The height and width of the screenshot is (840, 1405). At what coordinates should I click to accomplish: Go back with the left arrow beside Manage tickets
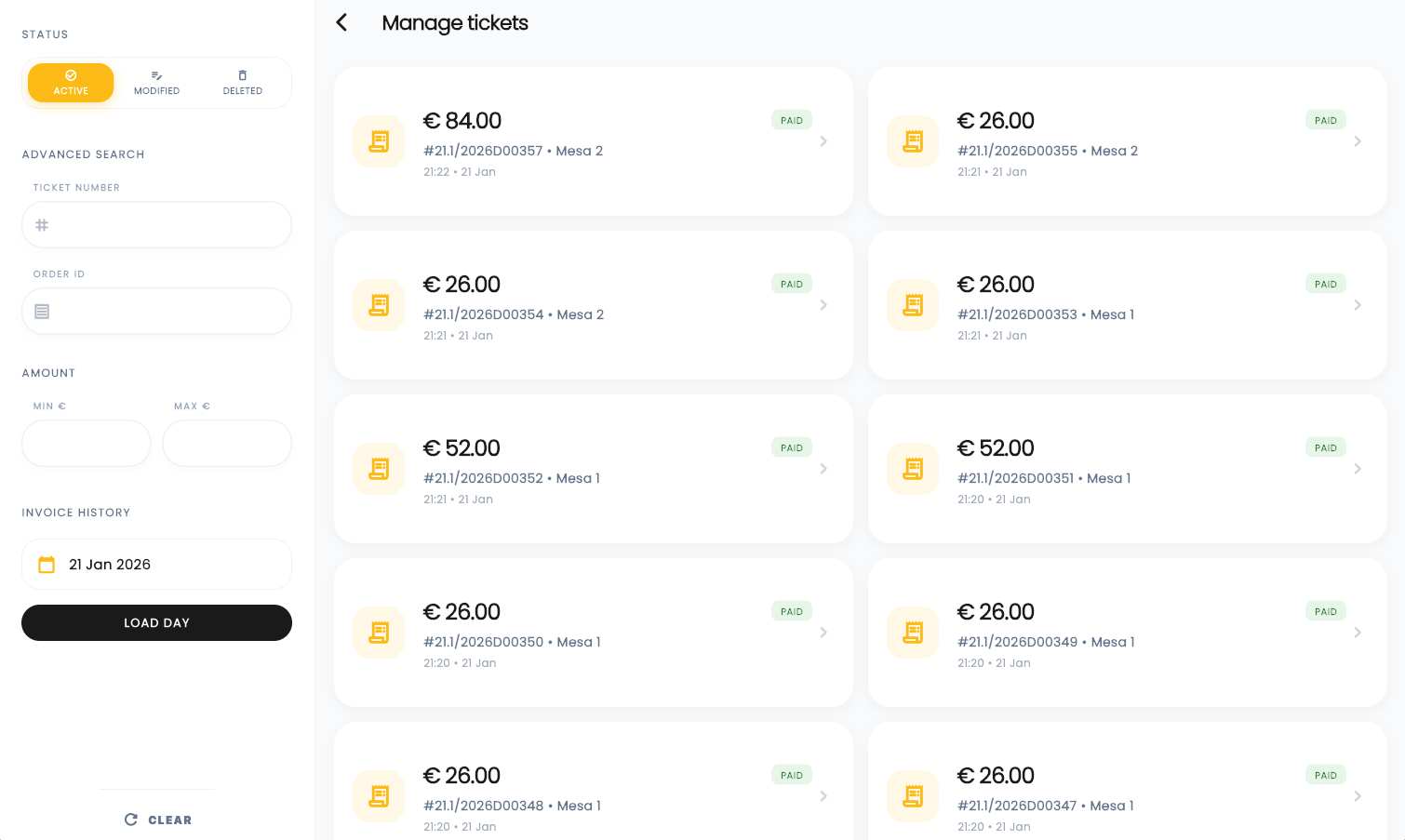[341, 22]
